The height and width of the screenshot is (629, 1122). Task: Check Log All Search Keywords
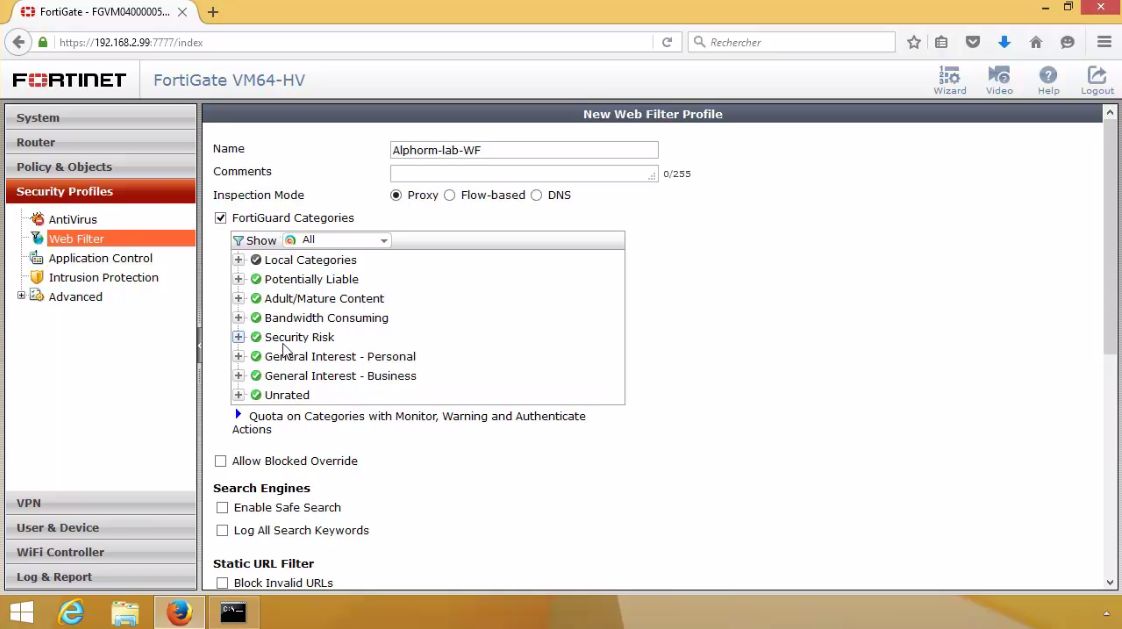click(x=223, y=531)
